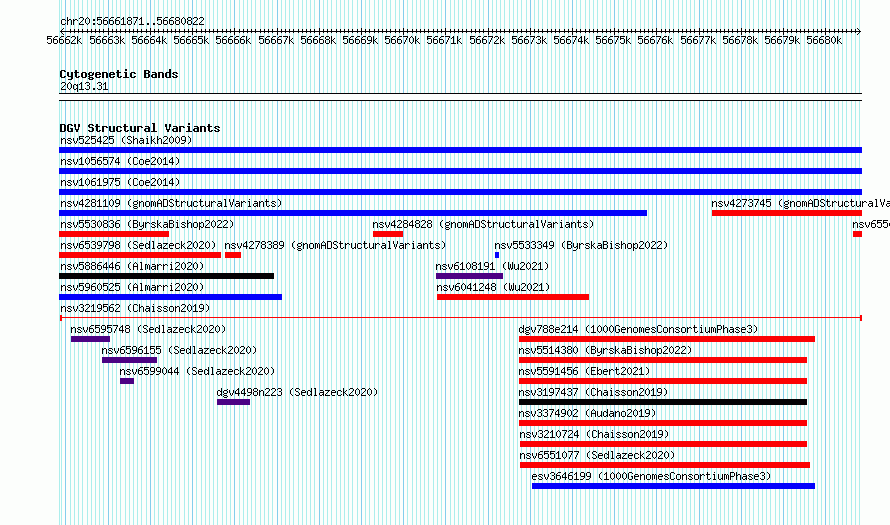Click the nsv6041248 (Wu2021) label
Screen dimensions: 890x525
click(x=494, y=287)
